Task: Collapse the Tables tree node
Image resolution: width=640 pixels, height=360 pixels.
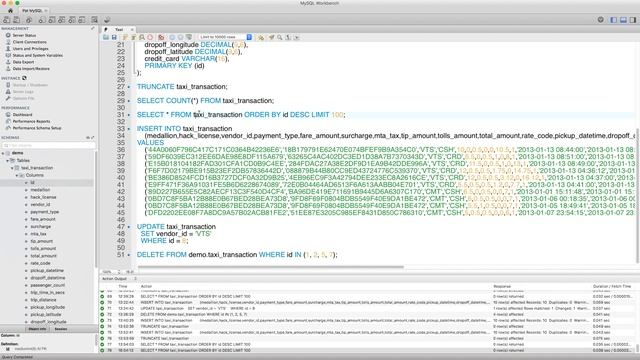Action: pyautogui.click(x=8, y=160)
